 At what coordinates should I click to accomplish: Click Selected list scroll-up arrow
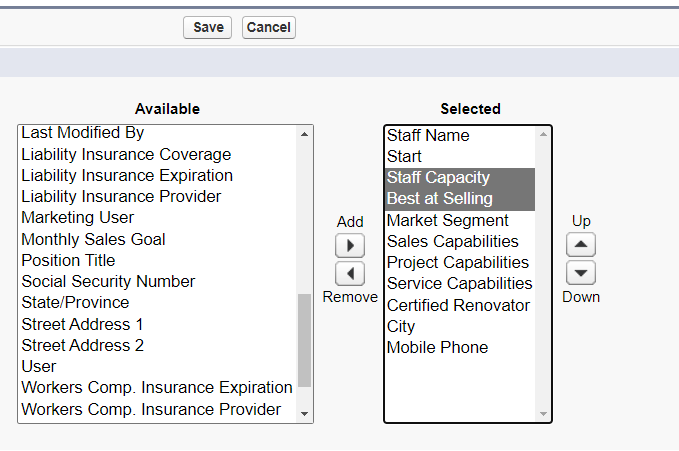click(543, 134)
